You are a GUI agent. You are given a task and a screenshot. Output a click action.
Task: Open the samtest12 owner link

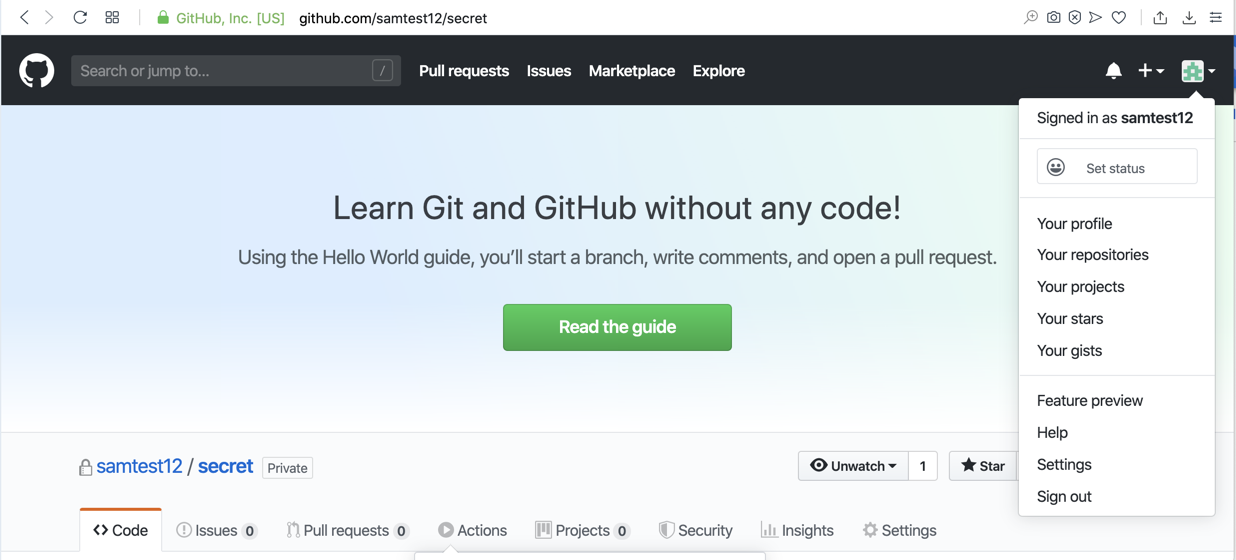[x=139, y=467]
